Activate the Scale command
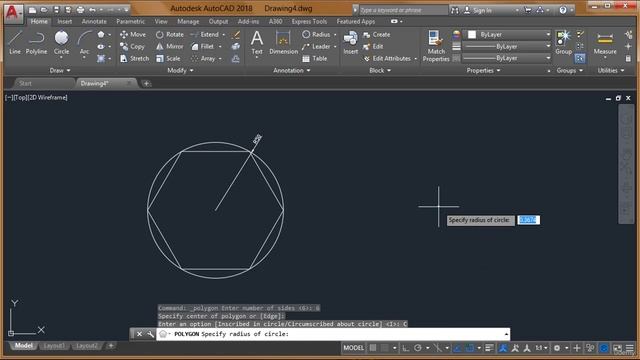The image size is (640, 360). click(168, 58)
